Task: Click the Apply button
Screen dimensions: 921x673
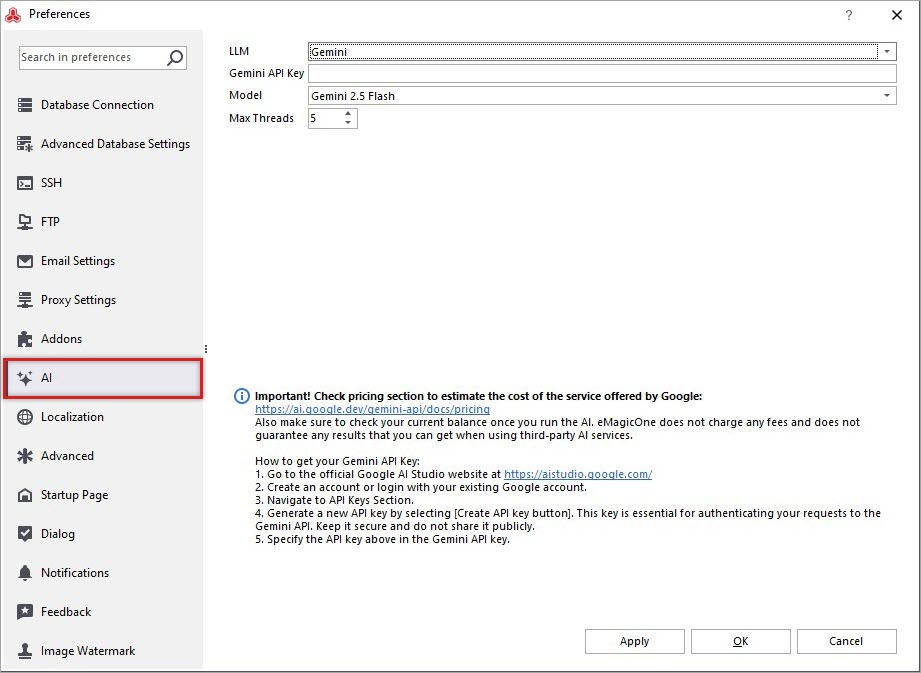Action: pos(634,641)
